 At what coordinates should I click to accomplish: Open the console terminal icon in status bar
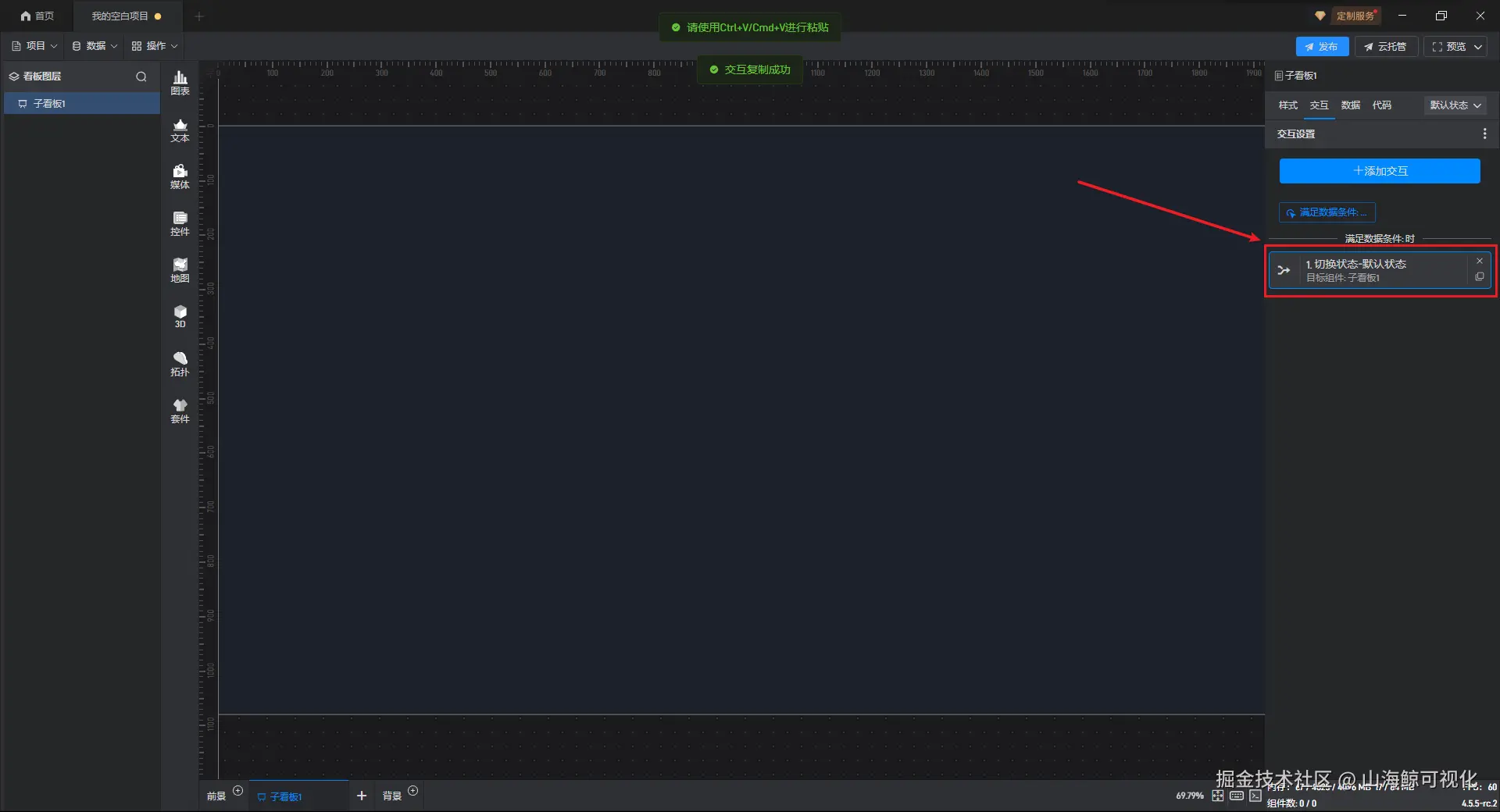pyautogui.click(x=1255, y=796)
